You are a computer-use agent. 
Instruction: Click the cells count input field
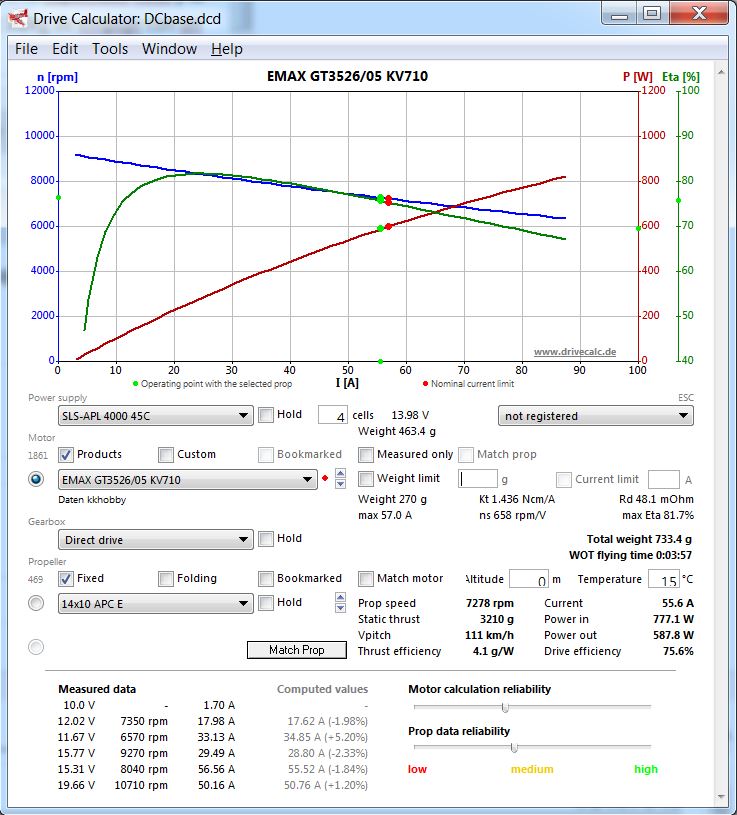[333, 416]
